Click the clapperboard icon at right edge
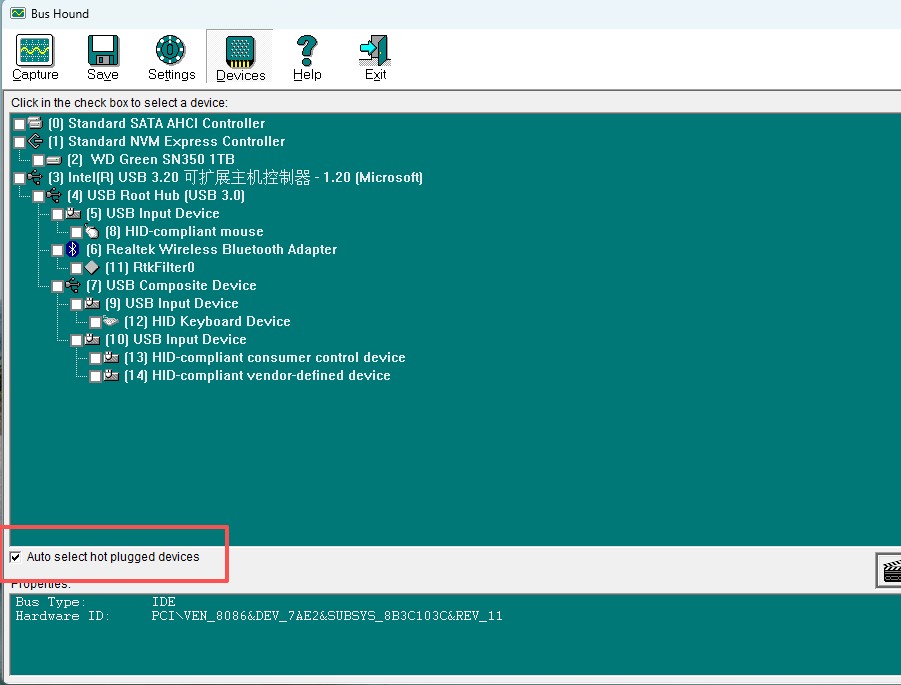The height and width of the screenshot is (685, 901). (x=889, y=571)
